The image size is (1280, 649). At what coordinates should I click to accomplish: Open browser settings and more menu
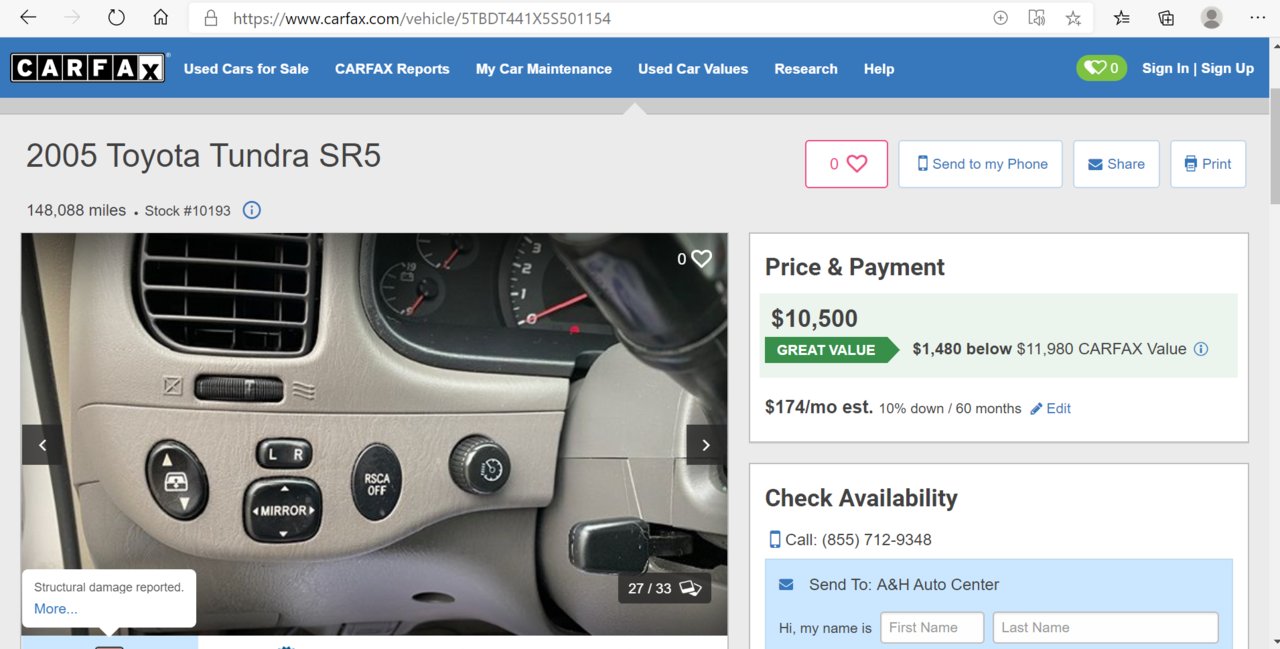(1257, 18)
